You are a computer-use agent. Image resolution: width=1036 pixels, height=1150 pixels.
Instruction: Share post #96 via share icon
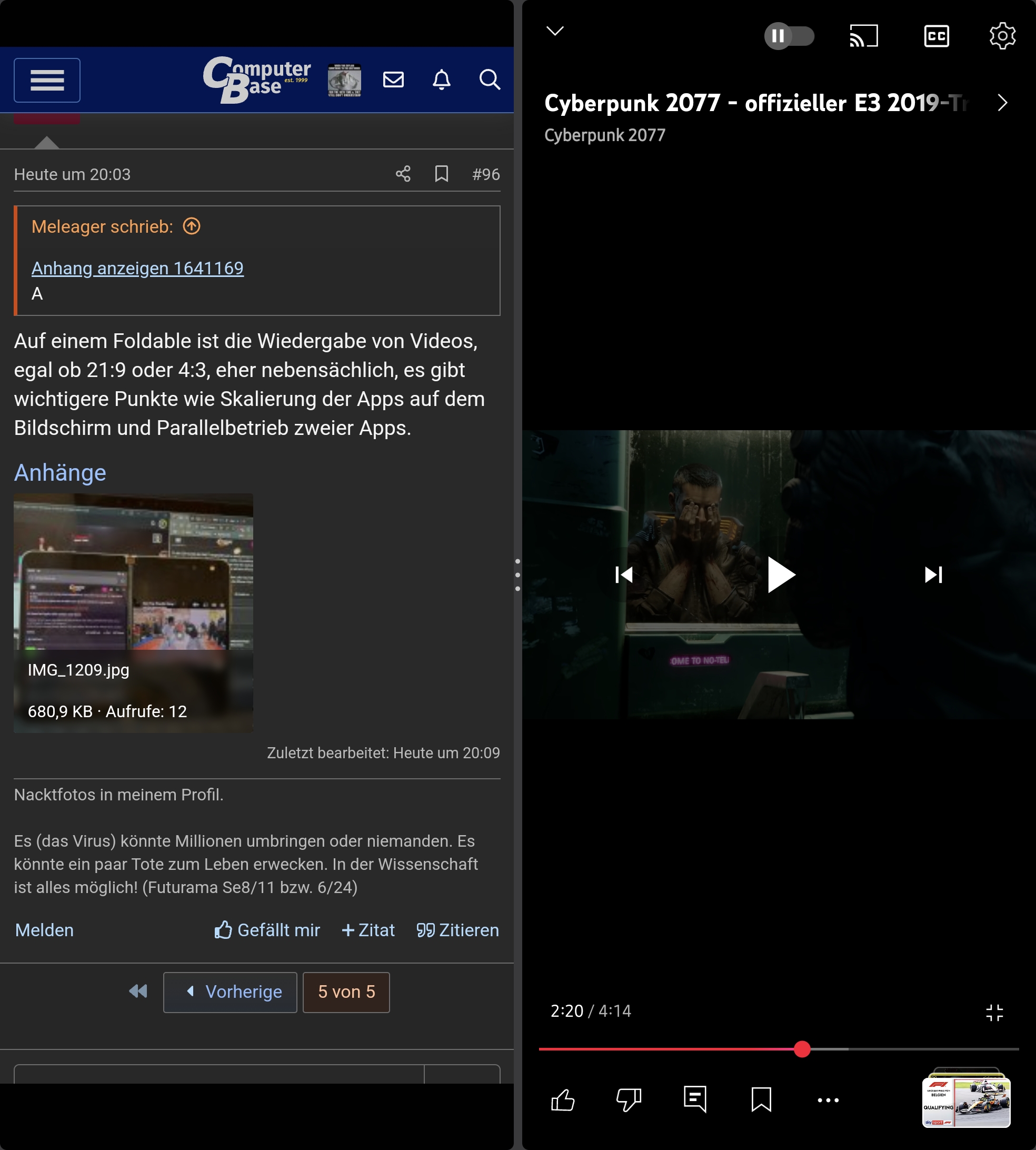click(x=403, y=174)
